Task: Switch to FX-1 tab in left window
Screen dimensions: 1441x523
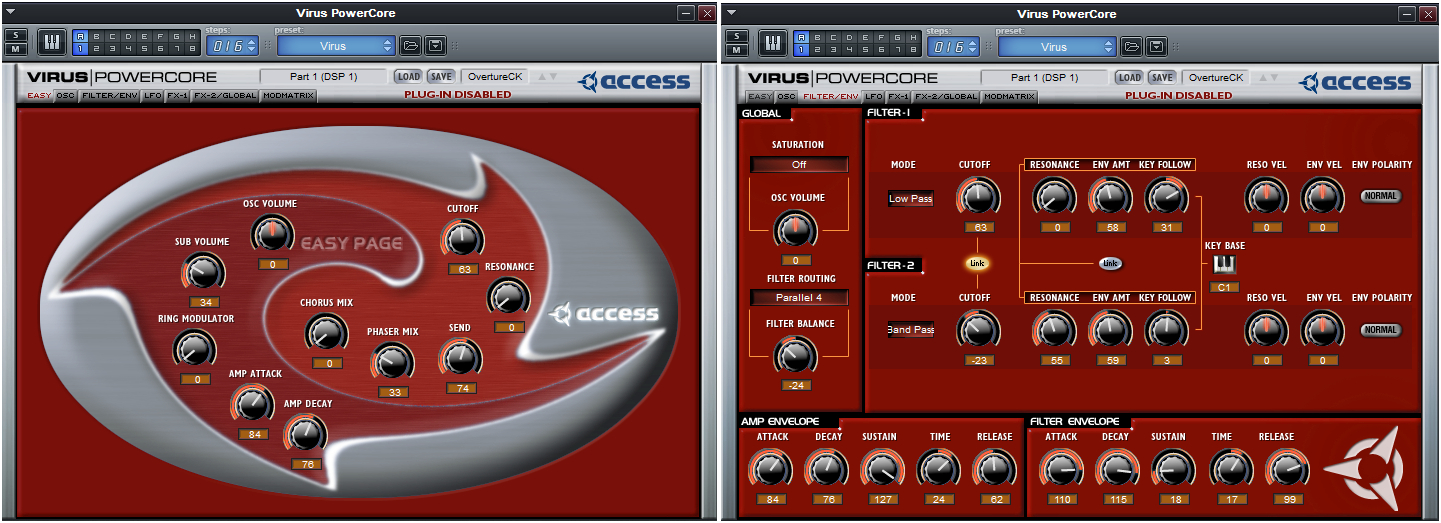Action: [x=178, y=96]
